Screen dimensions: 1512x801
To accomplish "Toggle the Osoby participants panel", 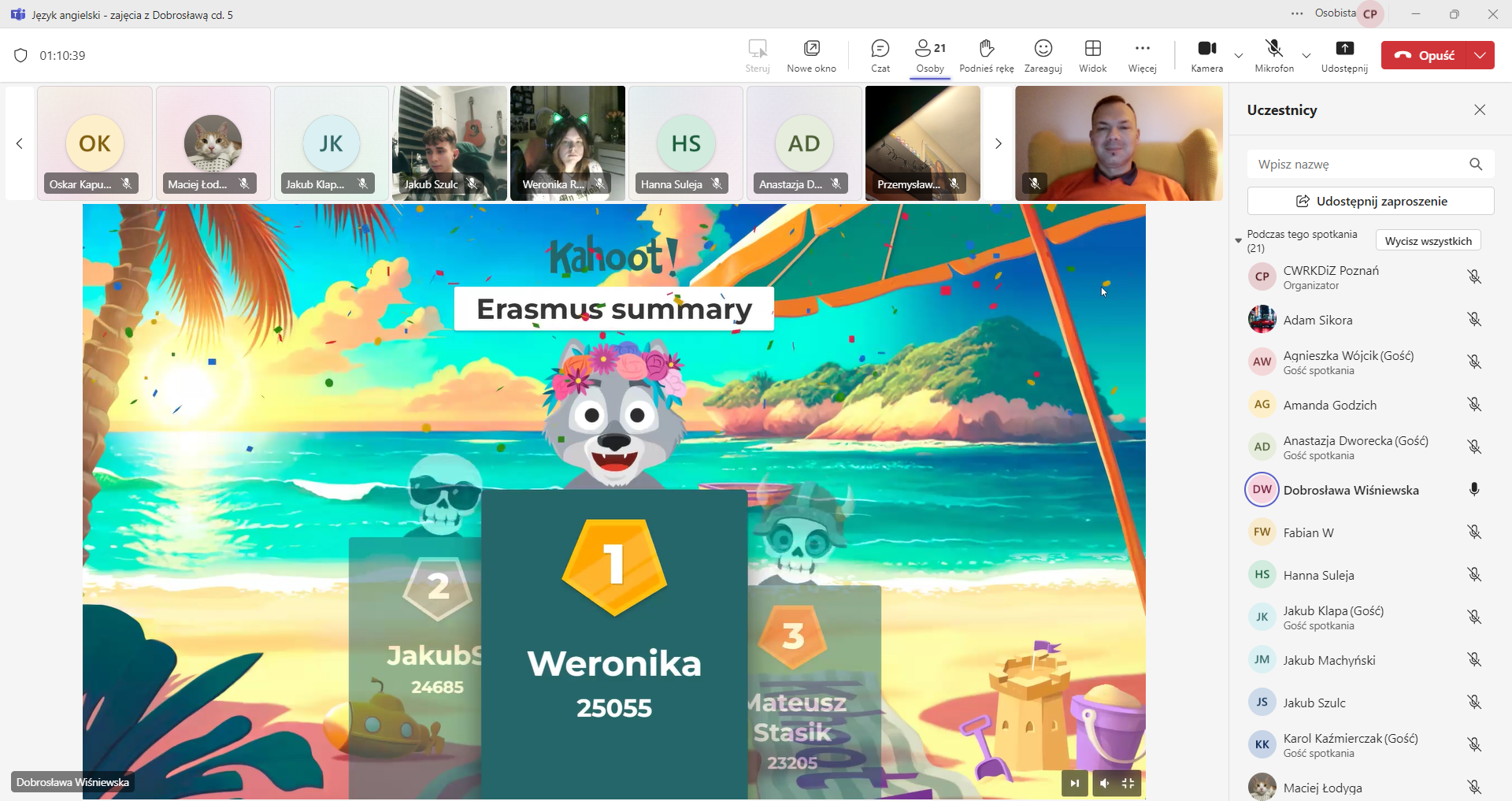I will click(x=930, y=56).
